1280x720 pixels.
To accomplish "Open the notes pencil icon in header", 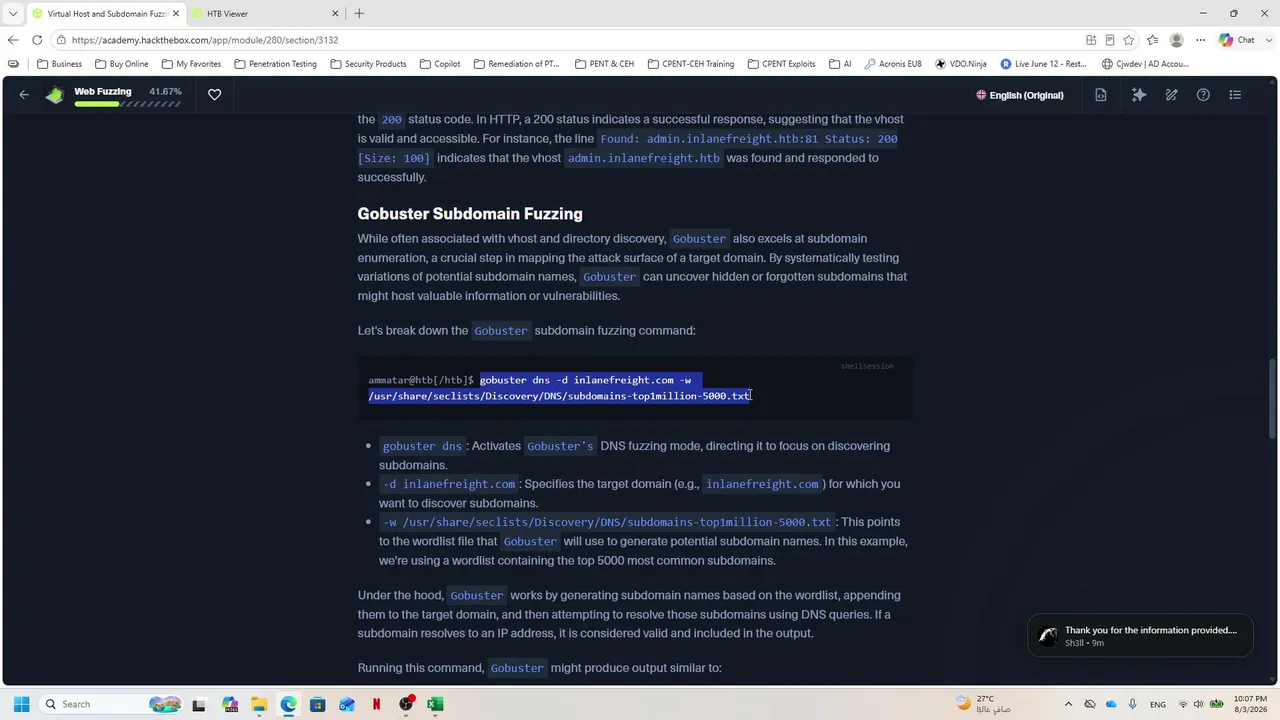I will pos(1171,95).
